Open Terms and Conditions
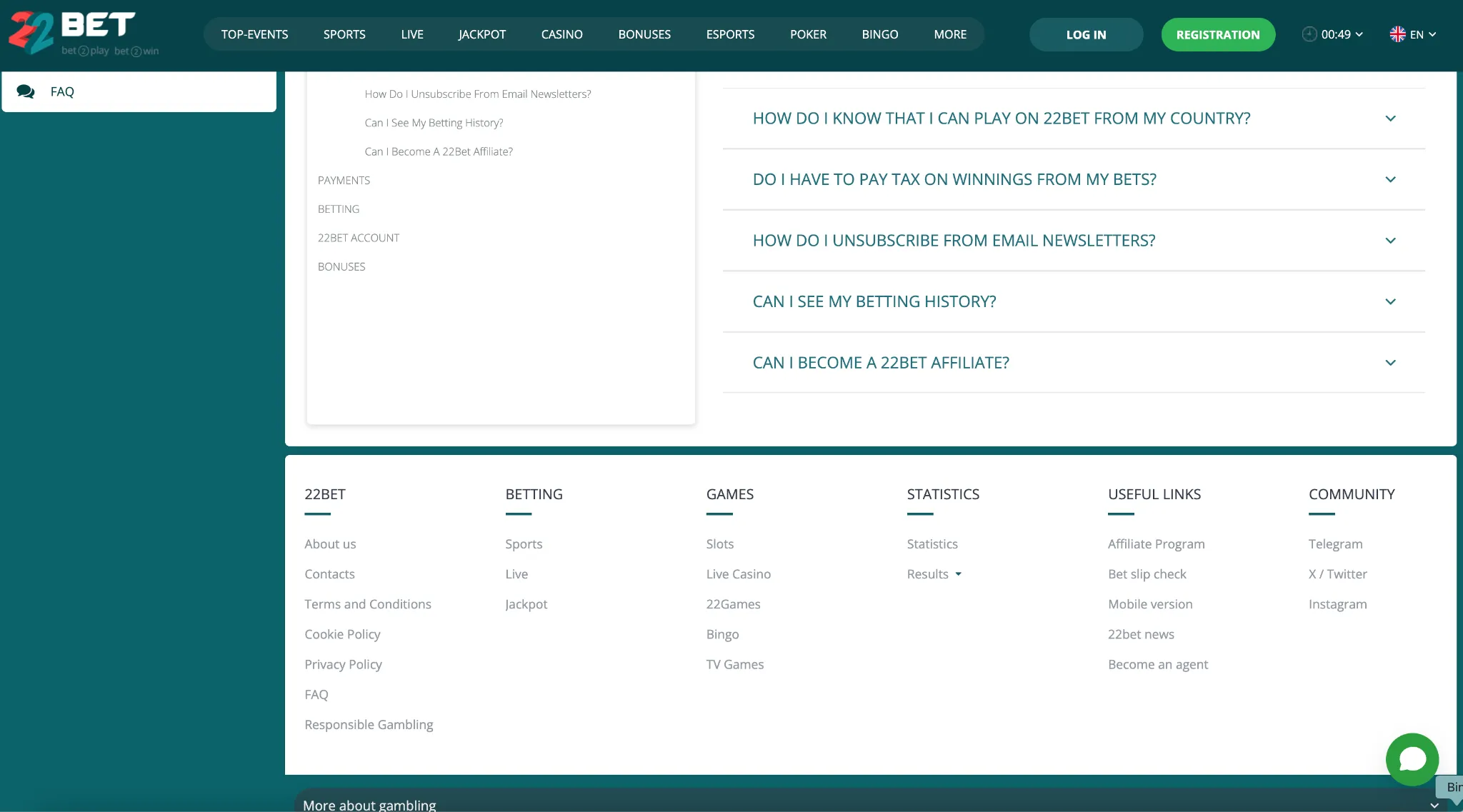Viewport: 1463px width, 812px height. point(368,604)
